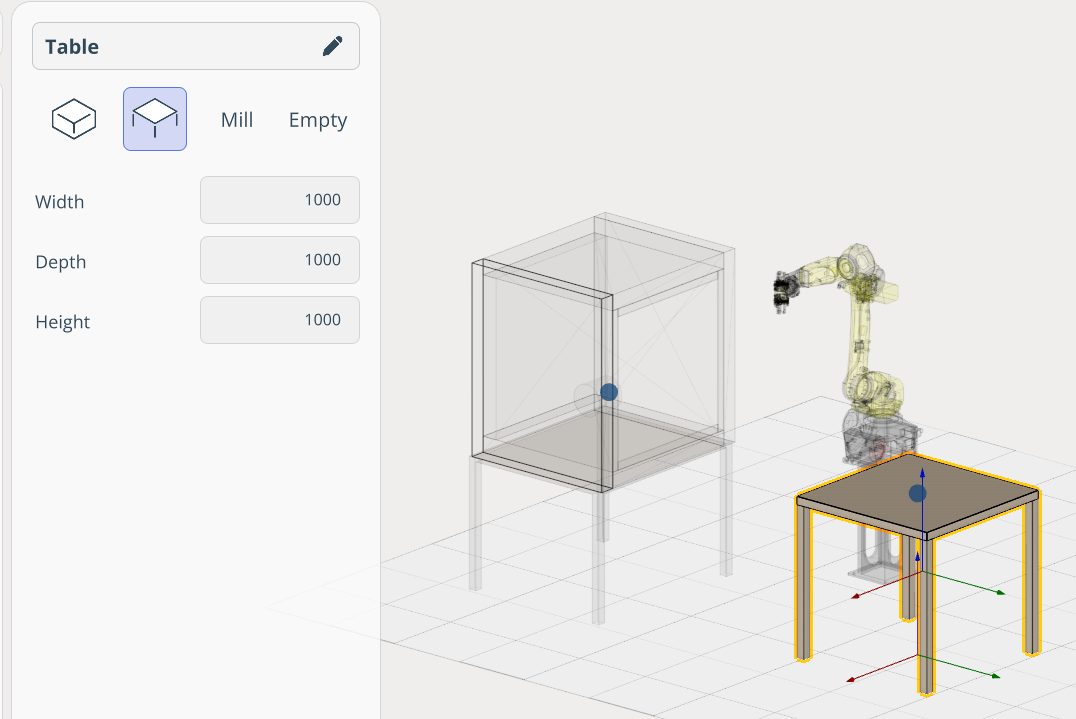
Task: Click the Table name text box
Action: pyautogui.click(x=180, y=47)
